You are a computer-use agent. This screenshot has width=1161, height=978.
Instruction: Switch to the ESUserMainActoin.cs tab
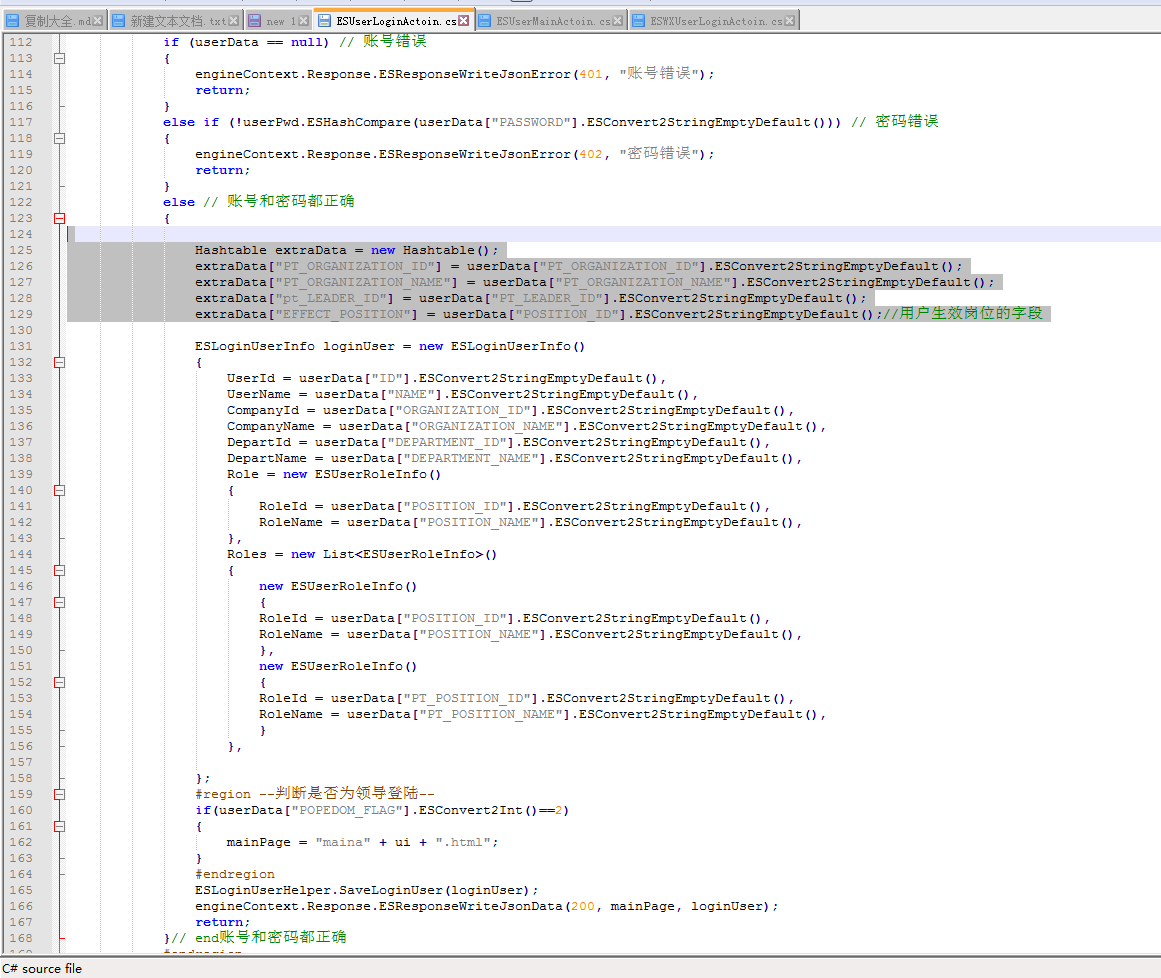(x=552, y=21)
